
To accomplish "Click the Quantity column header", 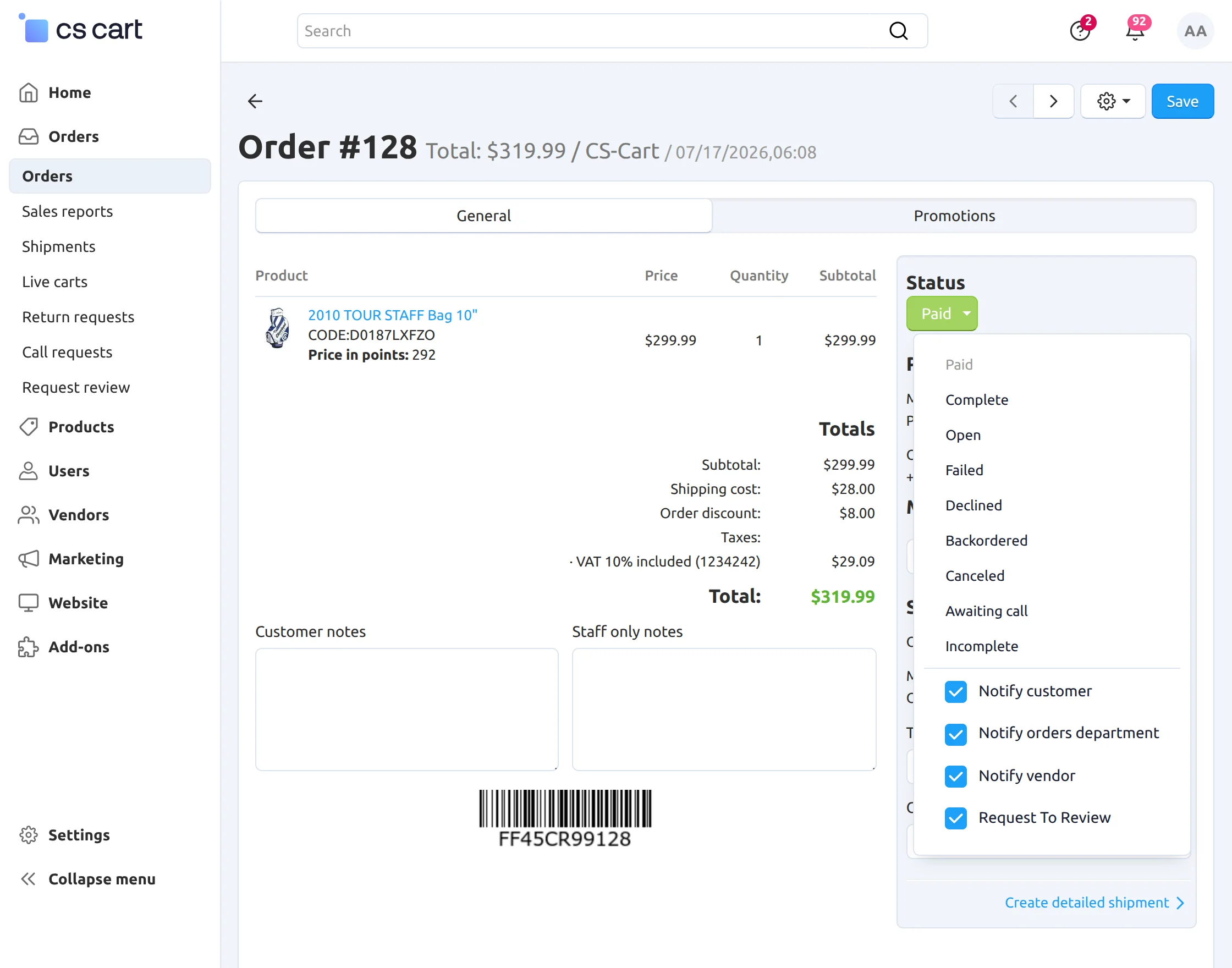I will coord(759,276).
